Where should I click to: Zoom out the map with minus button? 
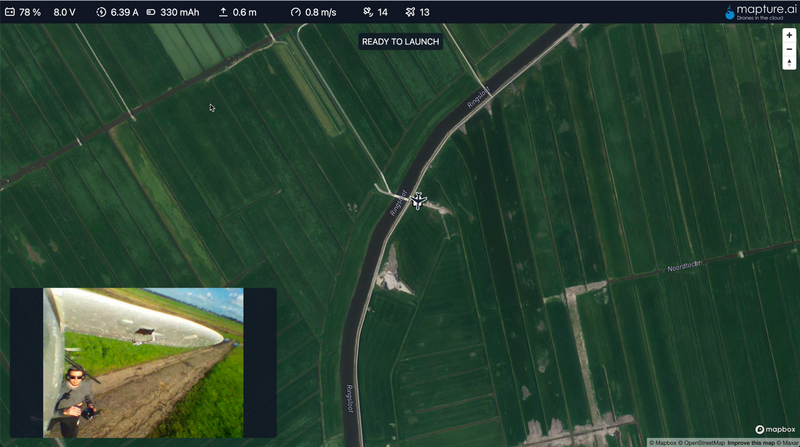[789, 48]
